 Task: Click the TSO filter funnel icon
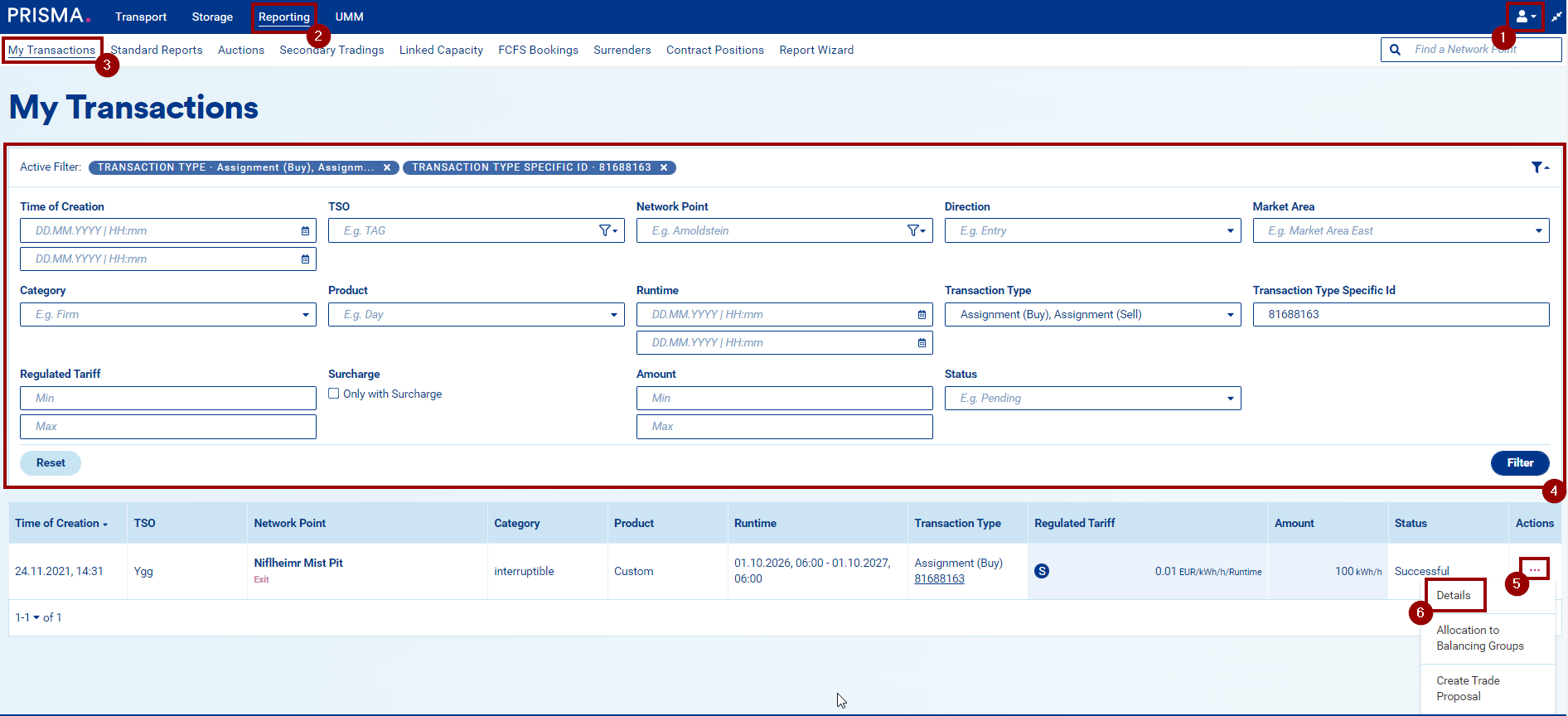[x=608, y=231]
